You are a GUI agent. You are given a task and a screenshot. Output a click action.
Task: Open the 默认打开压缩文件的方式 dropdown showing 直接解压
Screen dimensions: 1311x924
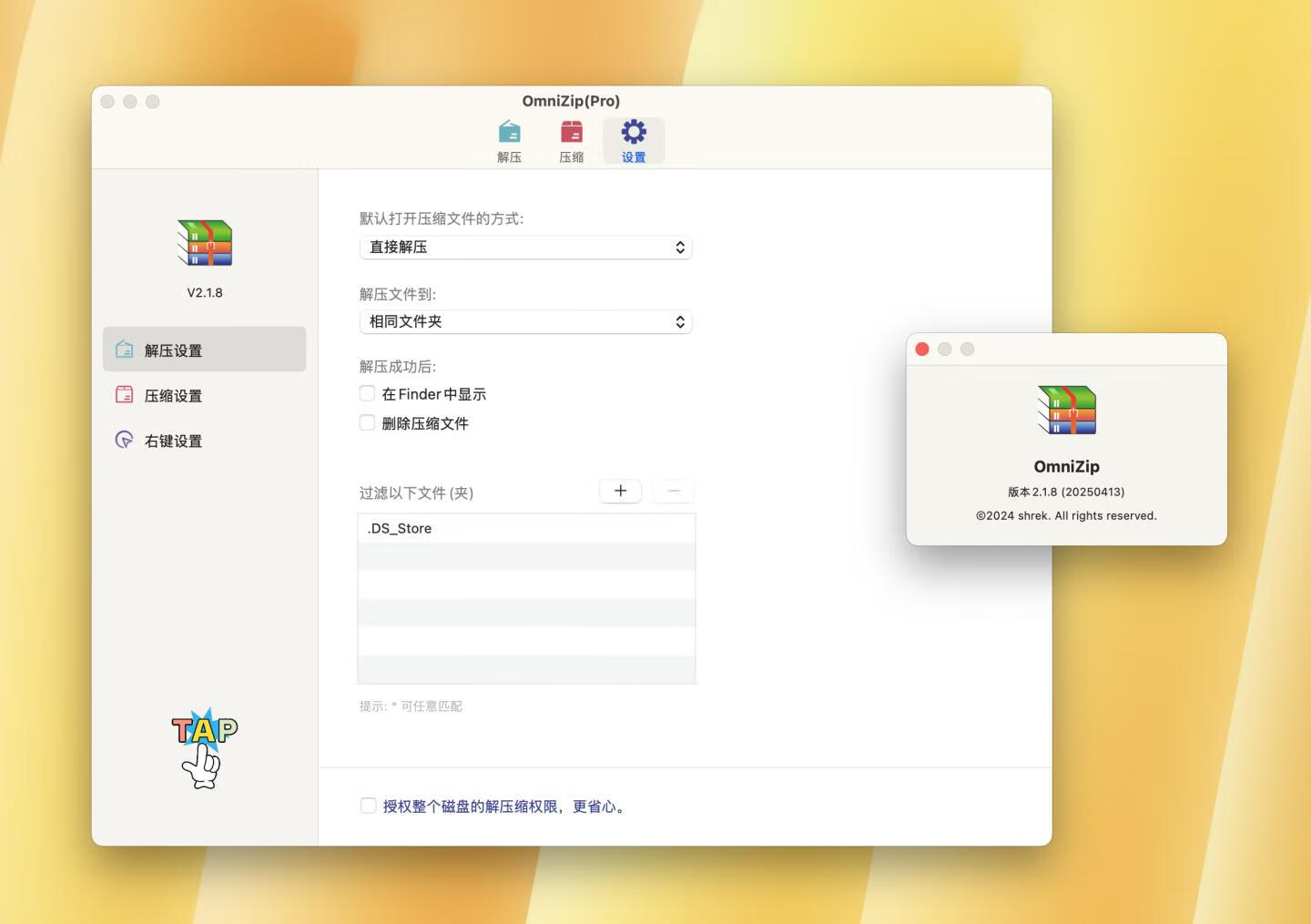click(x=525, y=248)
